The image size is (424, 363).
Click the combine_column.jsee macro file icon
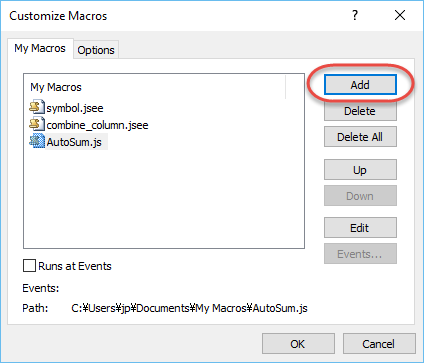[37, 124]
